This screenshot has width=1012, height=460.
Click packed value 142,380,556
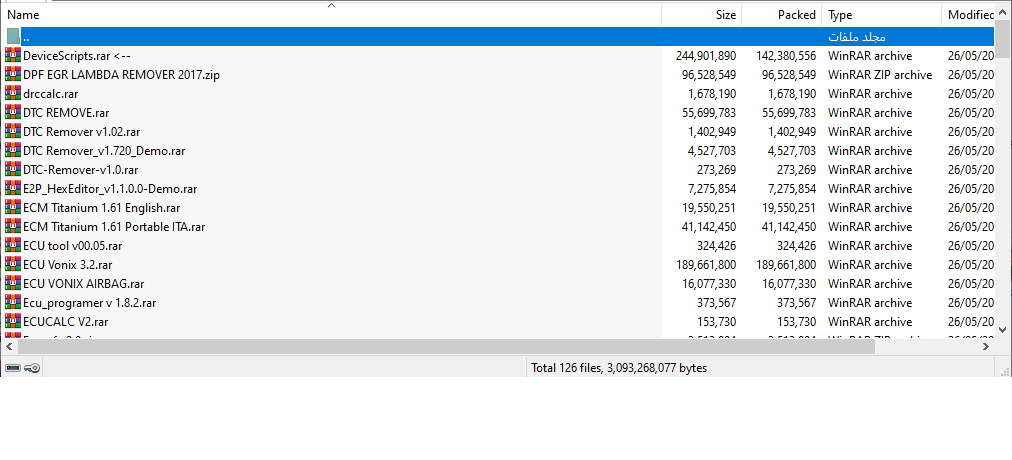(x=786, y=55)
